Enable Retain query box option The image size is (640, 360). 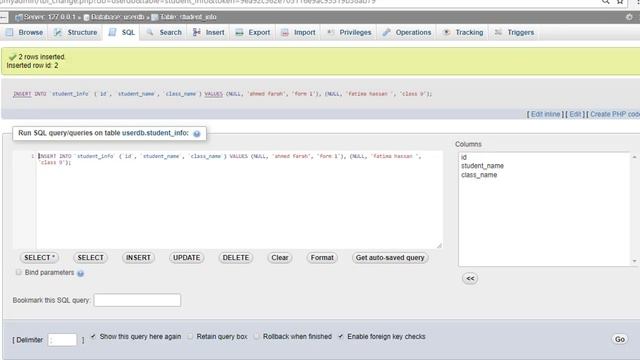pos(190,336)
